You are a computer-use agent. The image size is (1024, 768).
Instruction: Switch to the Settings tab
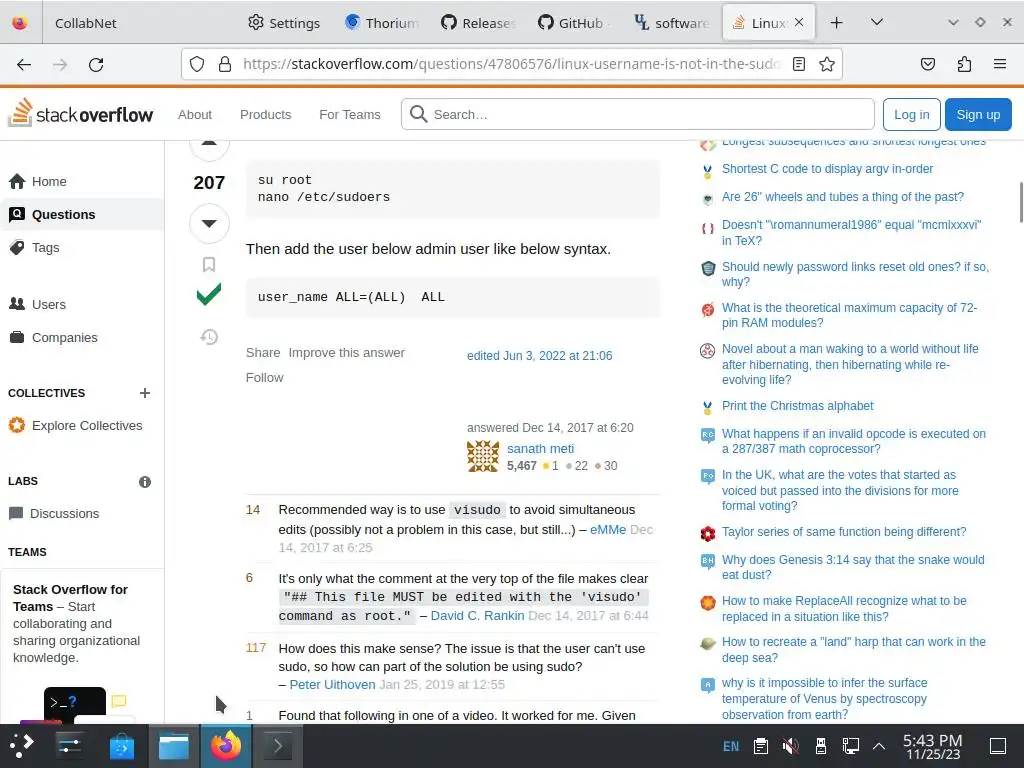284,23
